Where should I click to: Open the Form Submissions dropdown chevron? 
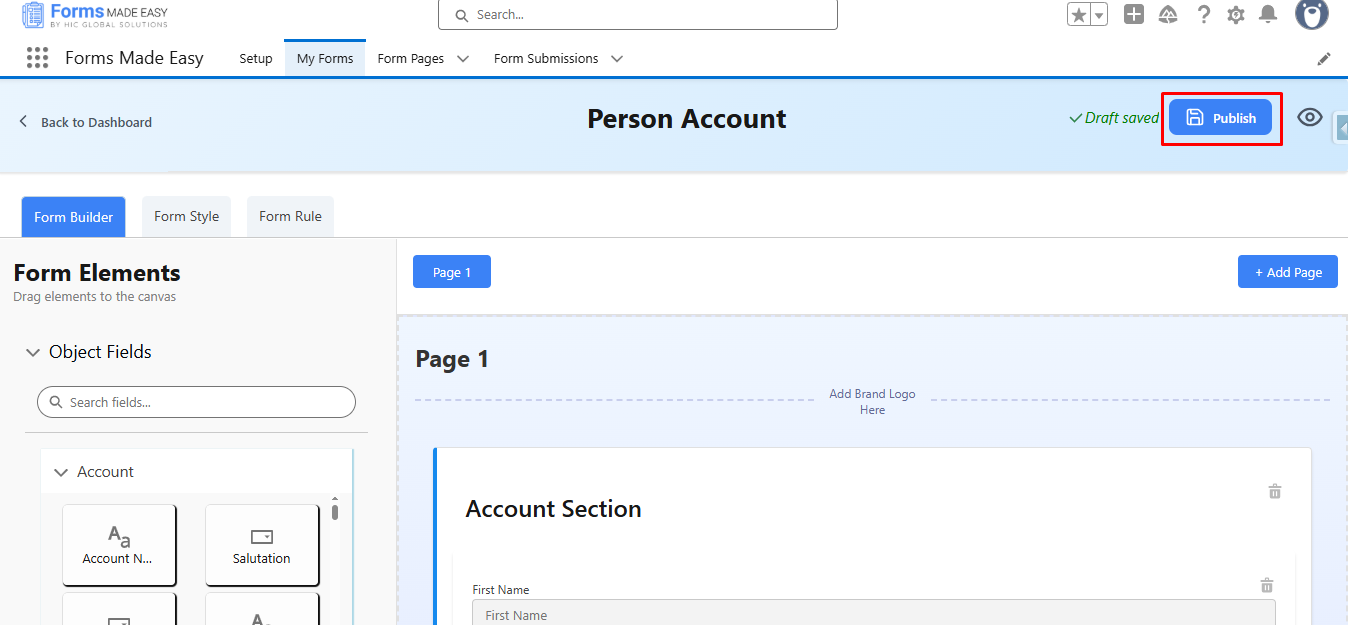[x=617, y=59]
